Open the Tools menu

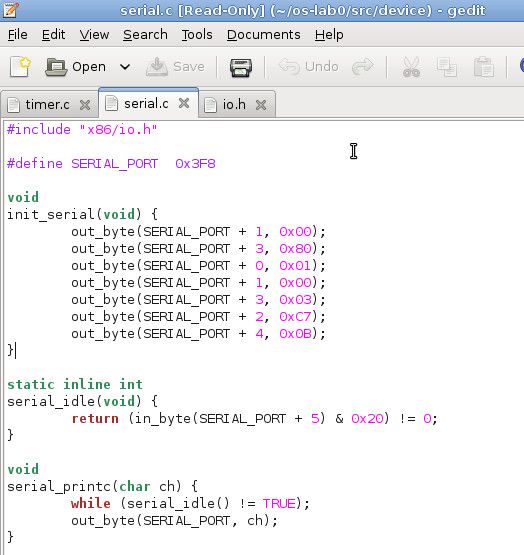[197, 35]
